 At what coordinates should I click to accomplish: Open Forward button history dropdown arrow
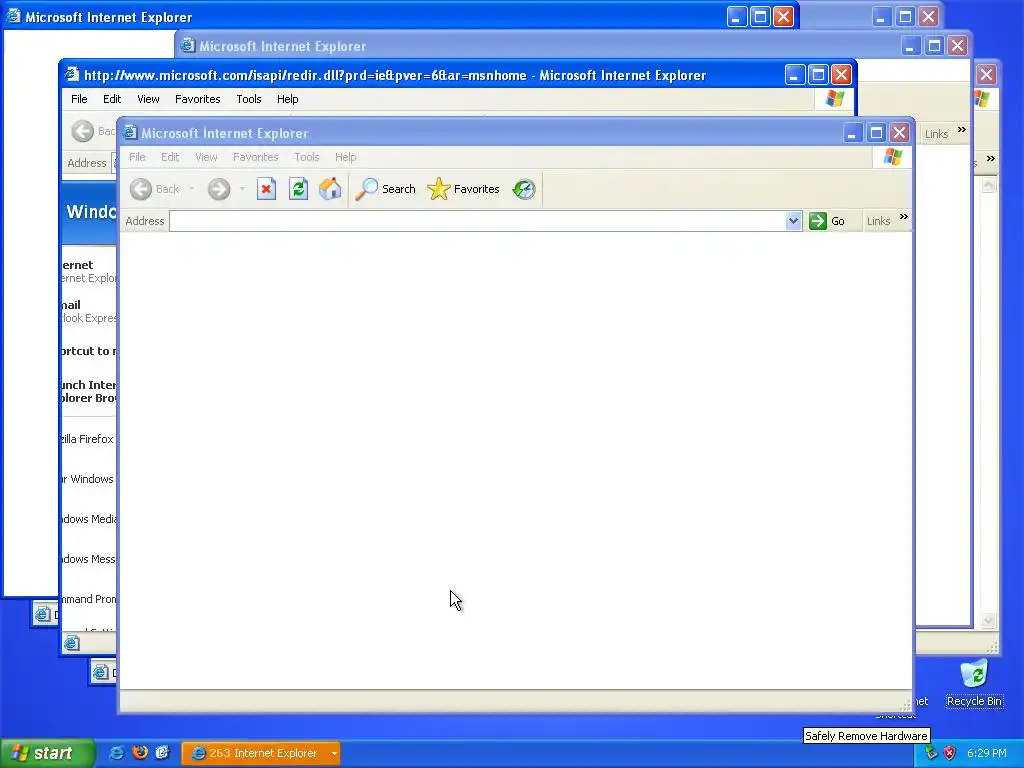(x=242, y=189)
